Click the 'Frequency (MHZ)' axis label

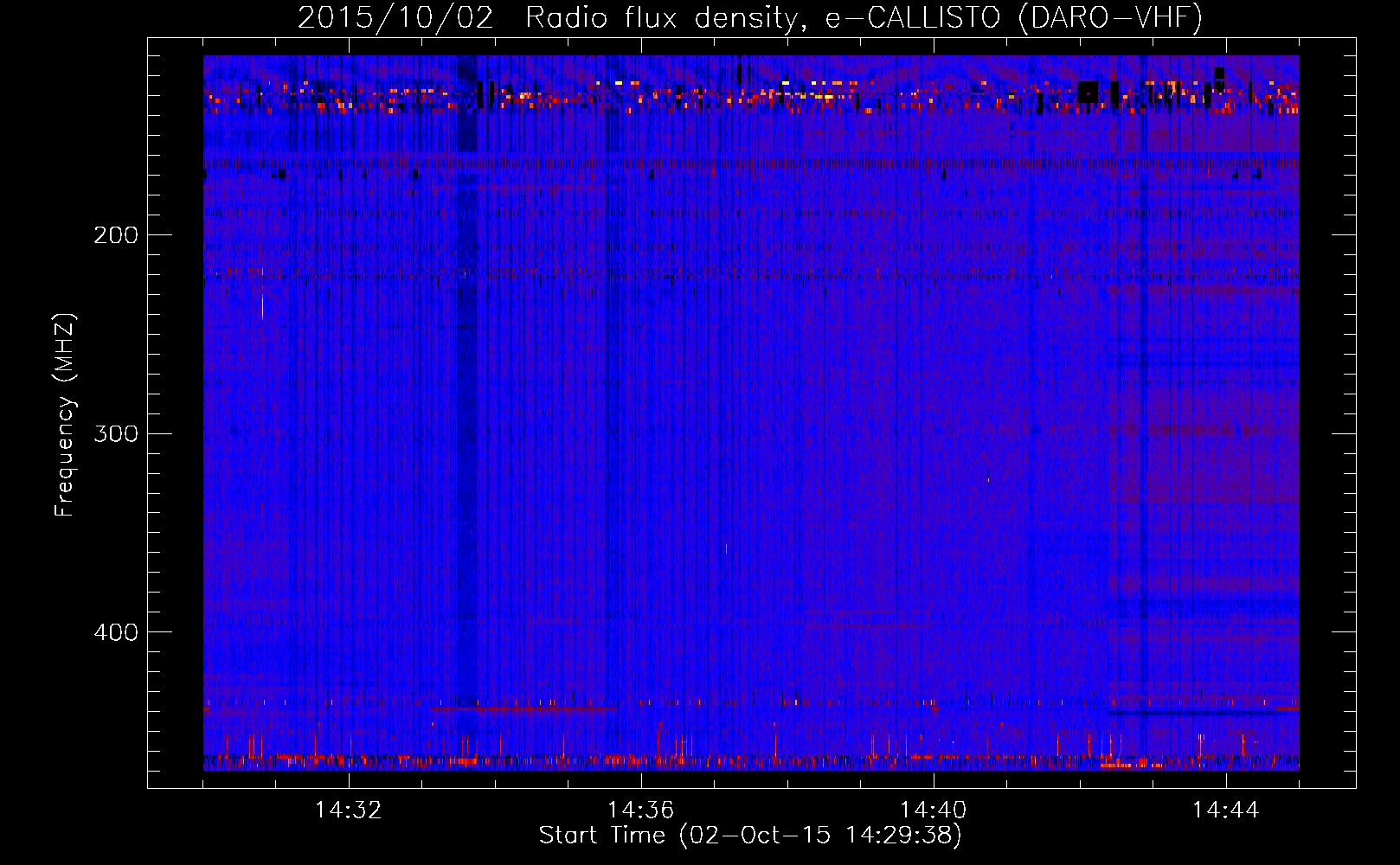coord(65,415)
